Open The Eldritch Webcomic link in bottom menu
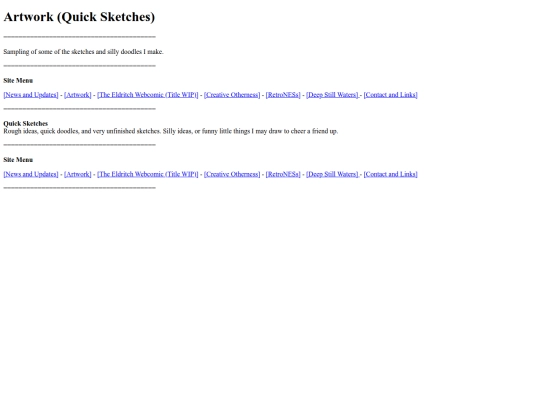This screenshot has height=405, width=540. click(x=148, y=174)
